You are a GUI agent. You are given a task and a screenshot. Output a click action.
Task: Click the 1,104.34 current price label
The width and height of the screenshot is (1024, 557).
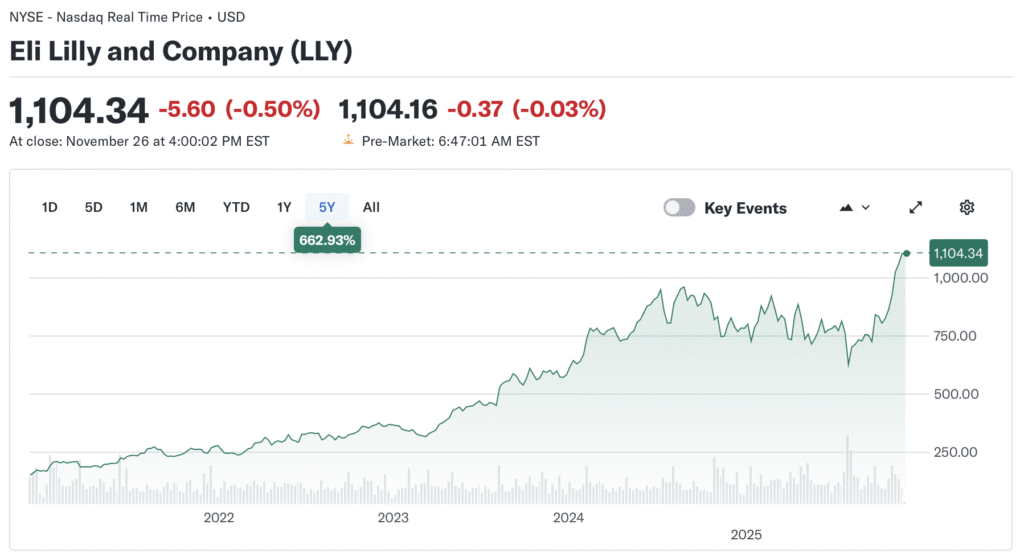(958, 254)
